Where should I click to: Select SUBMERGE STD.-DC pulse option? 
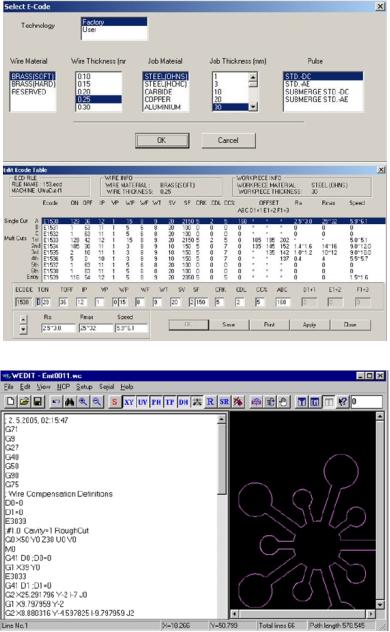(x=323, y=91)
